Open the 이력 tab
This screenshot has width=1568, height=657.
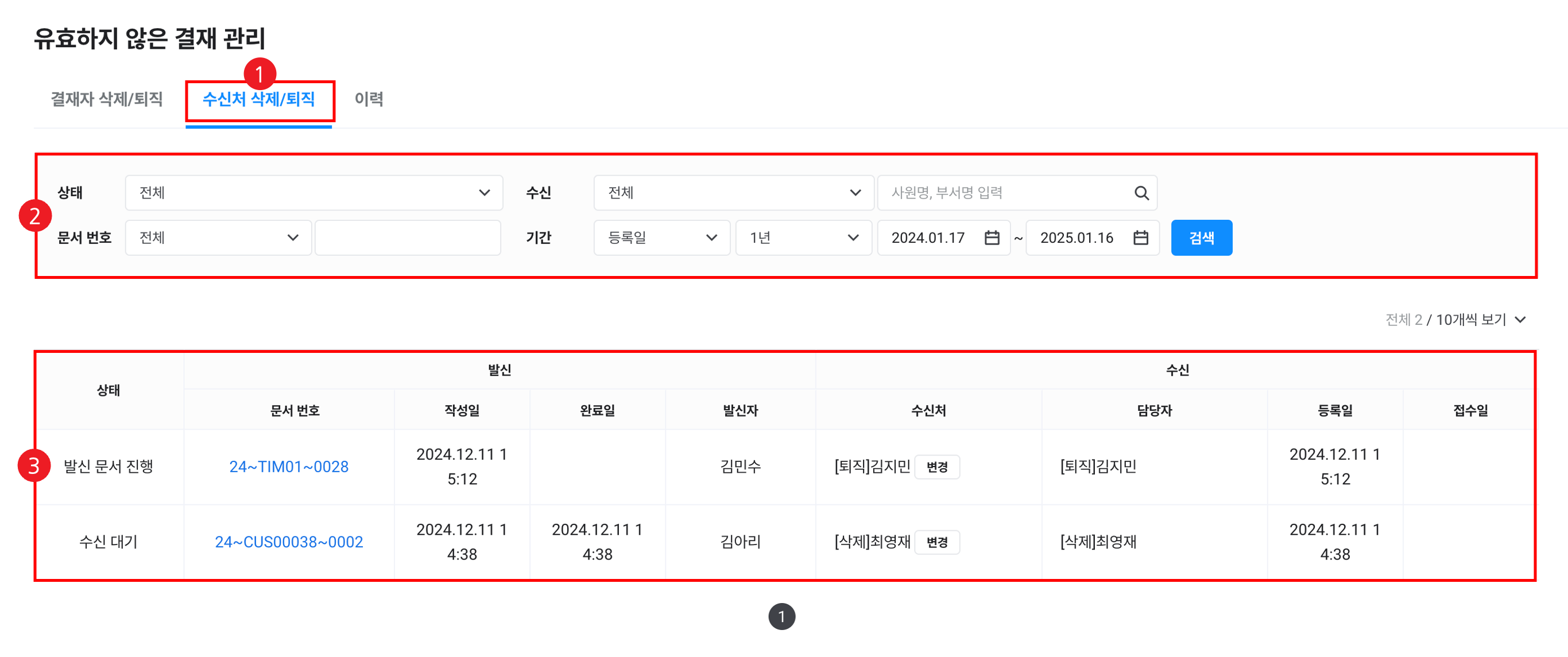(369, 99)
